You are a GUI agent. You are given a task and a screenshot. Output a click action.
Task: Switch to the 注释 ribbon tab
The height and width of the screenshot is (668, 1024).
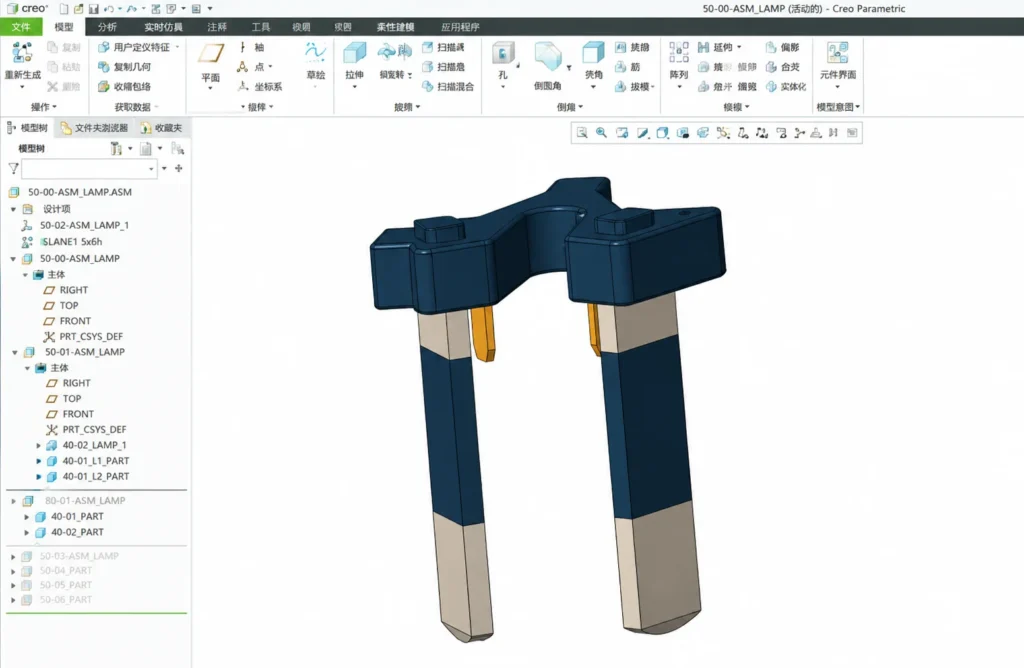click(x=217, y=27)
